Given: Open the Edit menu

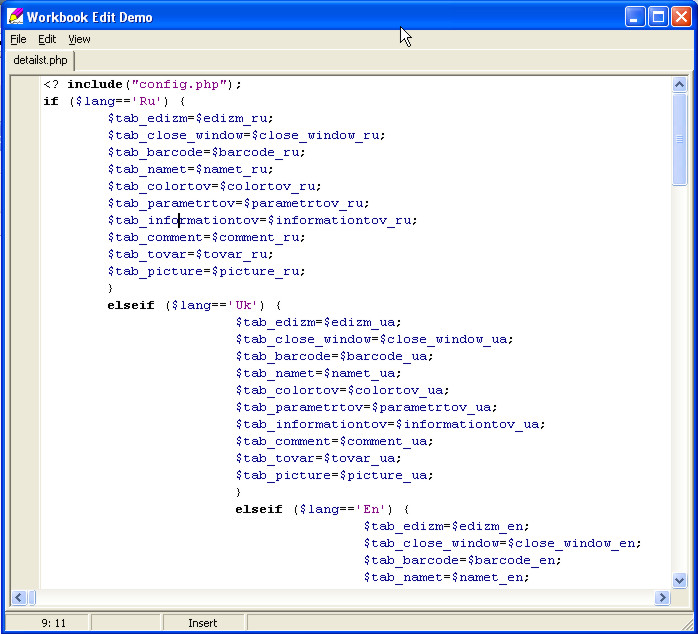Looking at the screenshot, I should (47, 39).
